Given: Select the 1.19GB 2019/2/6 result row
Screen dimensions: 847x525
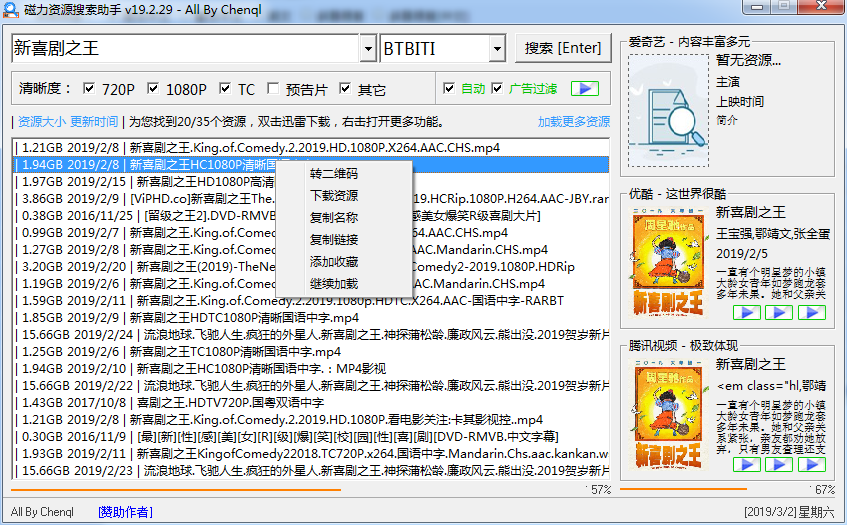Looking at the screenshot, I should click(x=311, y=284).
